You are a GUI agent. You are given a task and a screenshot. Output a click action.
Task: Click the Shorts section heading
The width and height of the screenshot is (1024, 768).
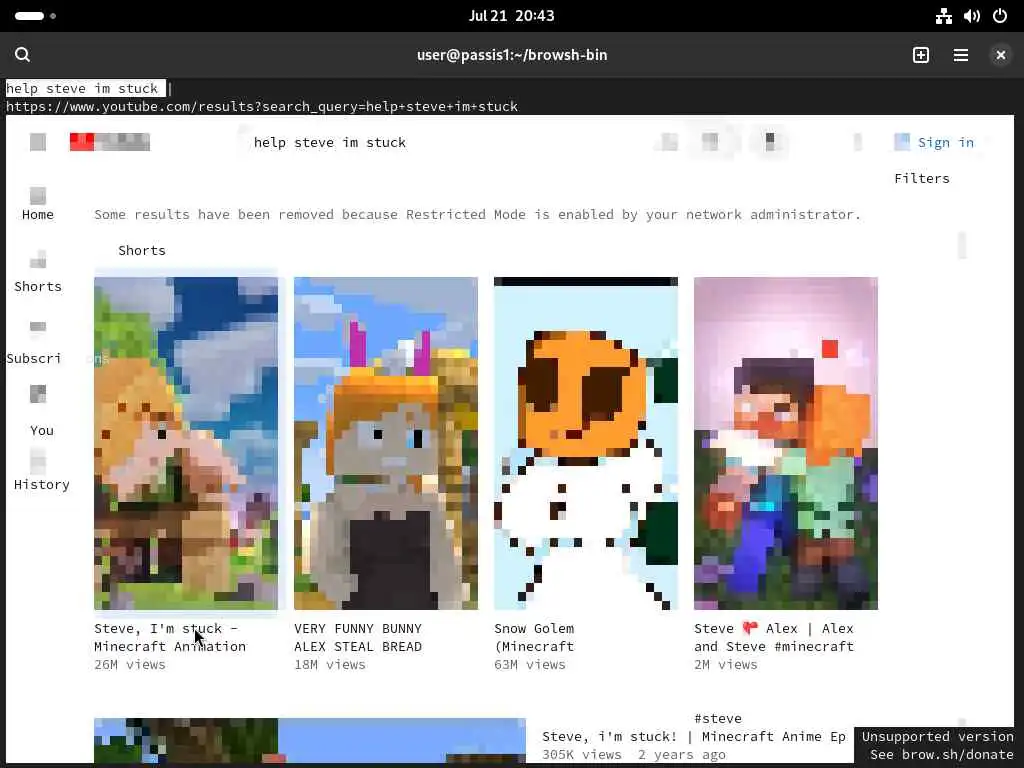[x=142, y=250]
